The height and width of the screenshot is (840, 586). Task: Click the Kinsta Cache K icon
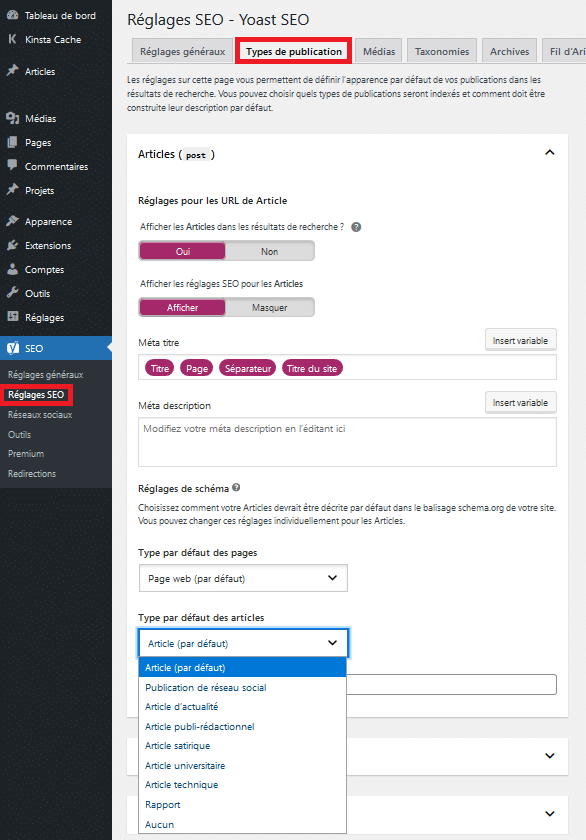12,39
